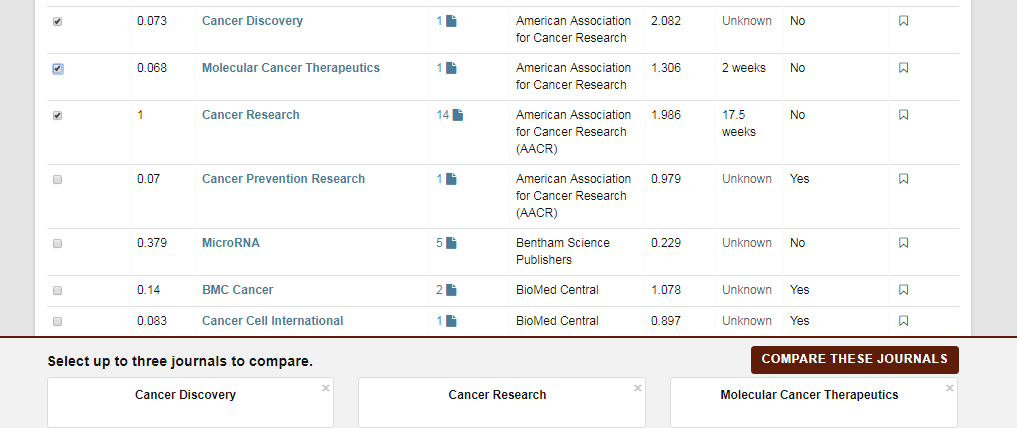Screen dimensions: 1017x428
Task: Click the Compare These Journals button
Action: coord(854,359)
